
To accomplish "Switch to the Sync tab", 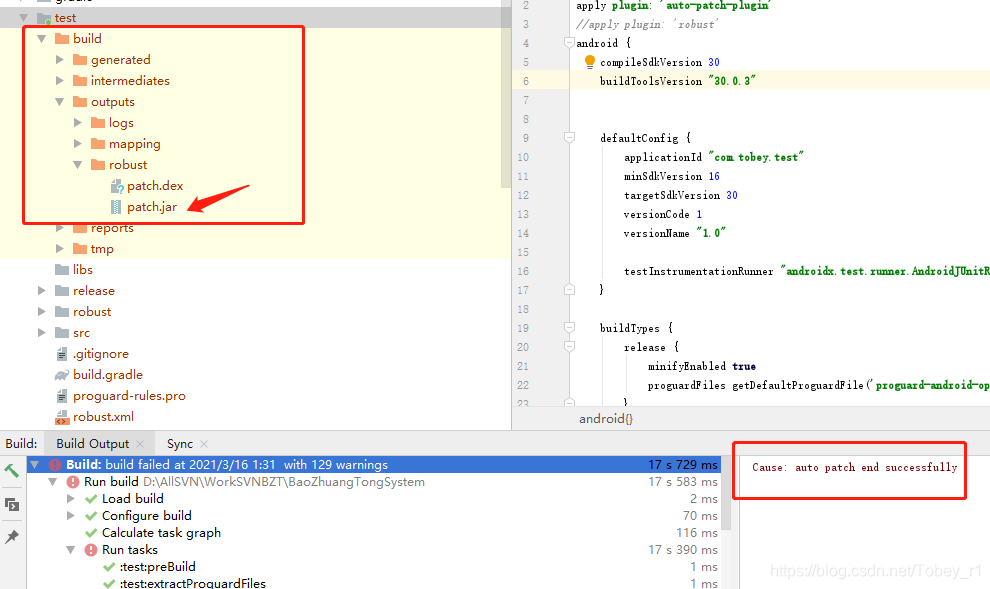I will click(x=180, y=444).
